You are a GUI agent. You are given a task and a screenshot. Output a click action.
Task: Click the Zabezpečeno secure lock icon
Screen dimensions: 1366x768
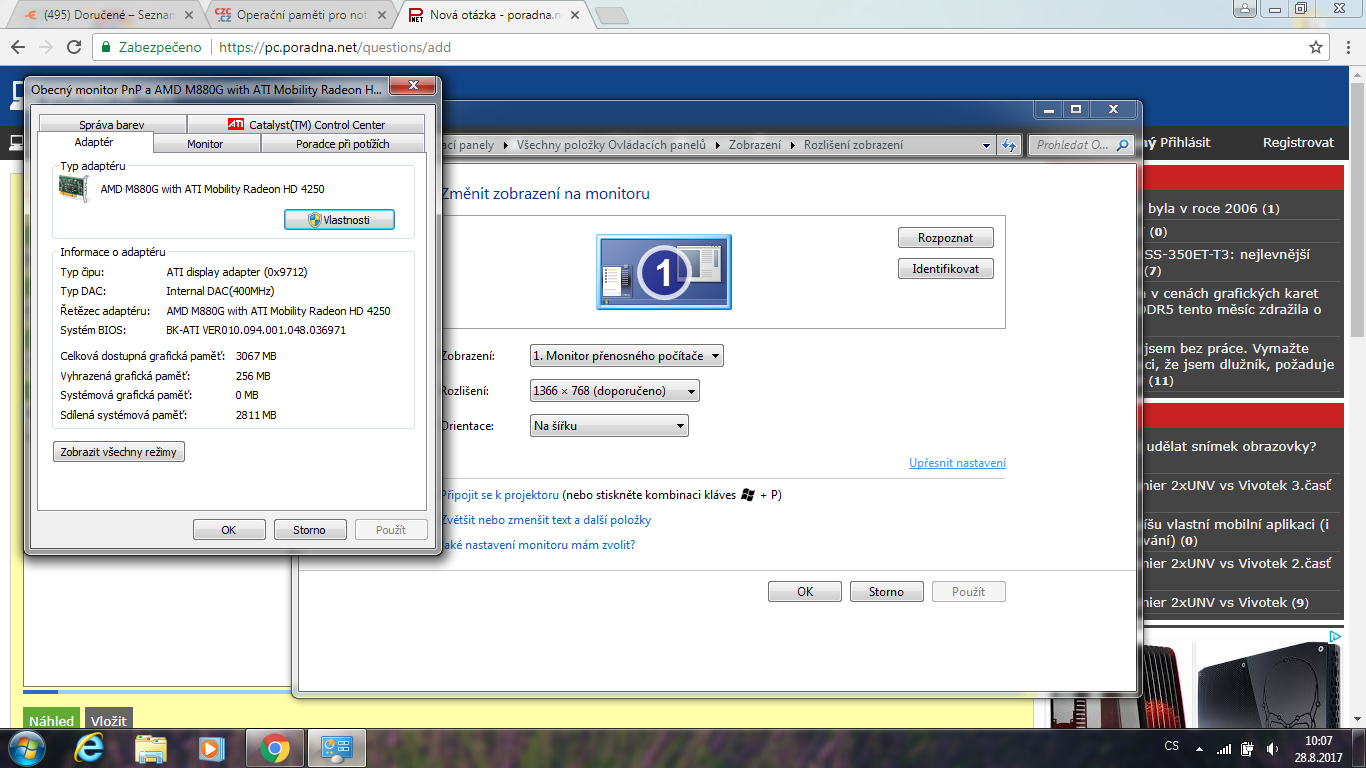tap(106, 47)
